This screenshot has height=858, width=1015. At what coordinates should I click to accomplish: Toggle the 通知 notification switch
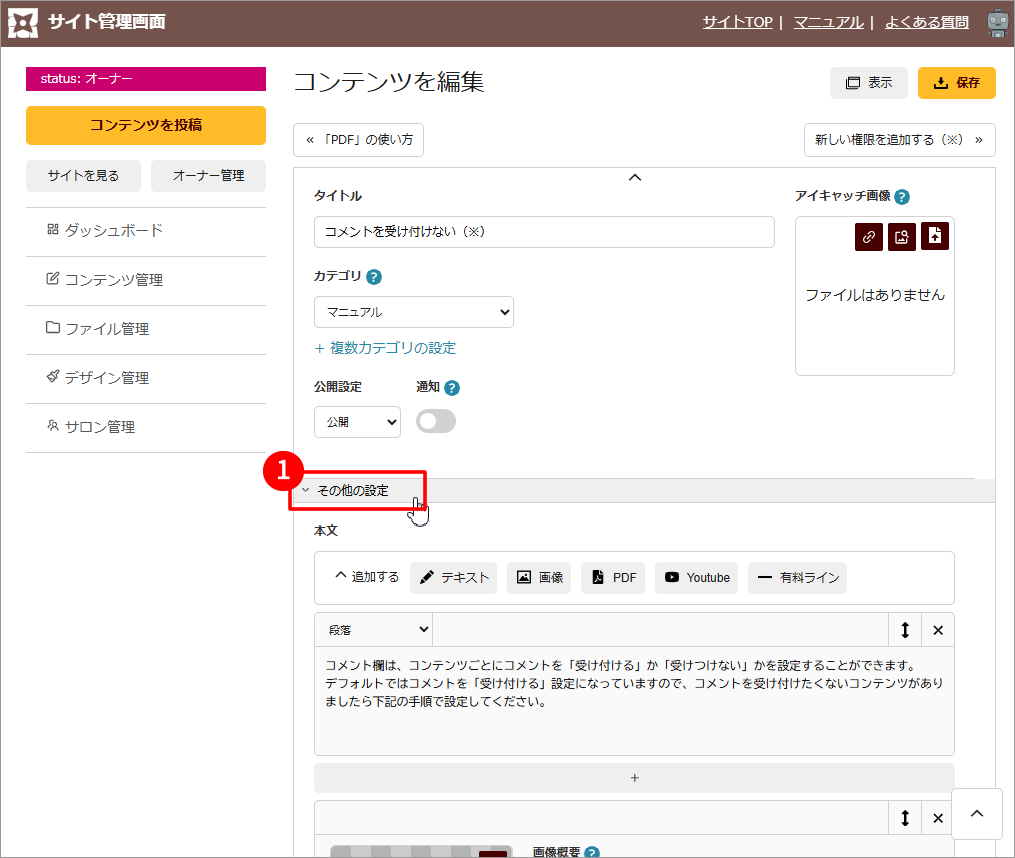(x=436, y=422)
